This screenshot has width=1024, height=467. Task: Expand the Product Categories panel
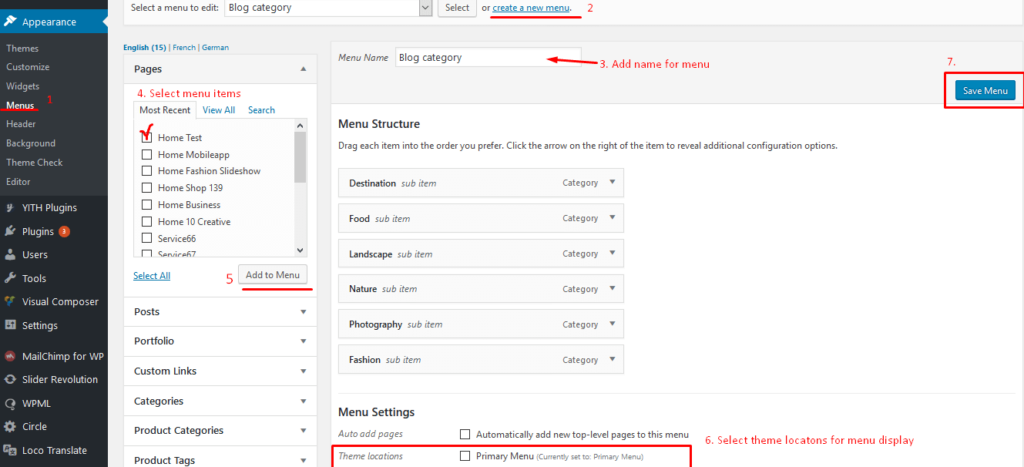pos(303,430)
